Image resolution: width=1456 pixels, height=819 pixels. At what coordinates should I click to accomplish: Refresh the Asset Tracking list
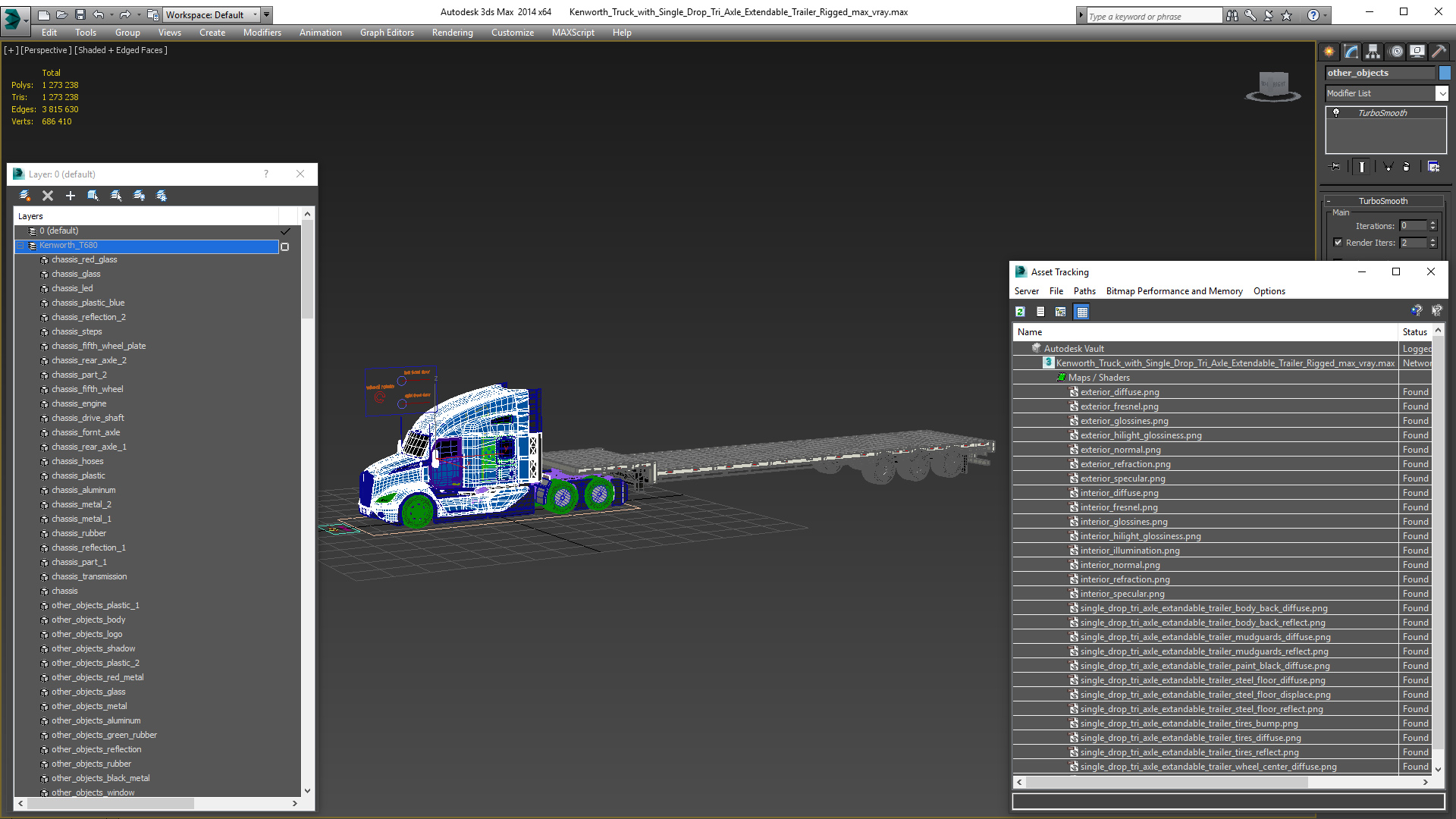tap(1021, 312)
